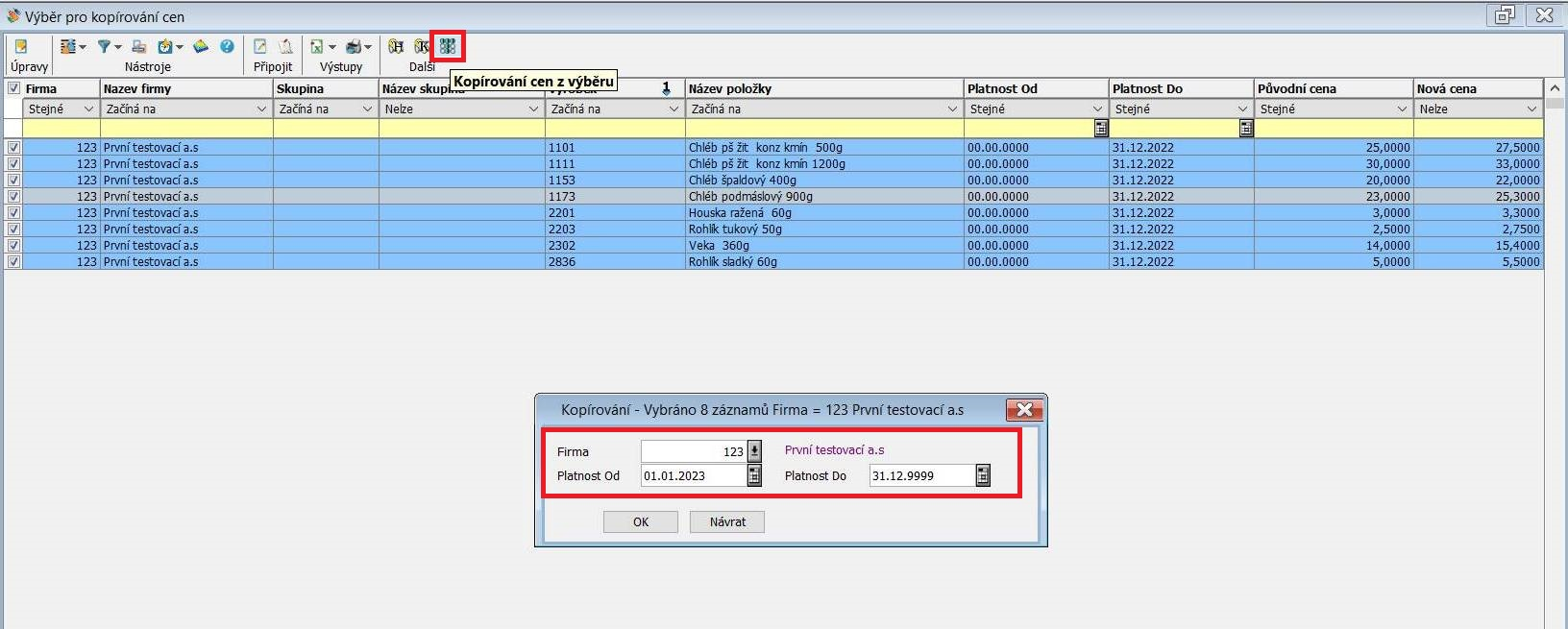The image size is (1568, 629).
Task: Open calendar picker for Platnost Od in dialog
Action: coord(754,475)
